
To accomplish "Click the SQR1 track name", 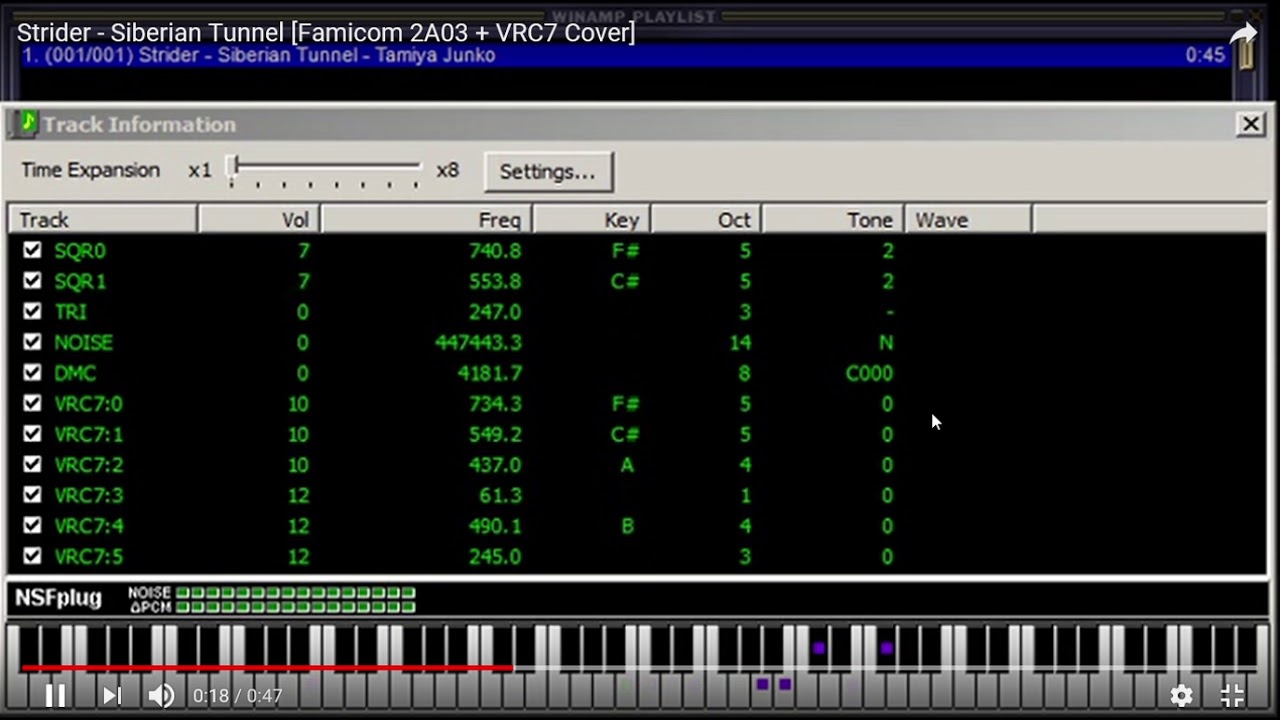I will coord(79,281).
